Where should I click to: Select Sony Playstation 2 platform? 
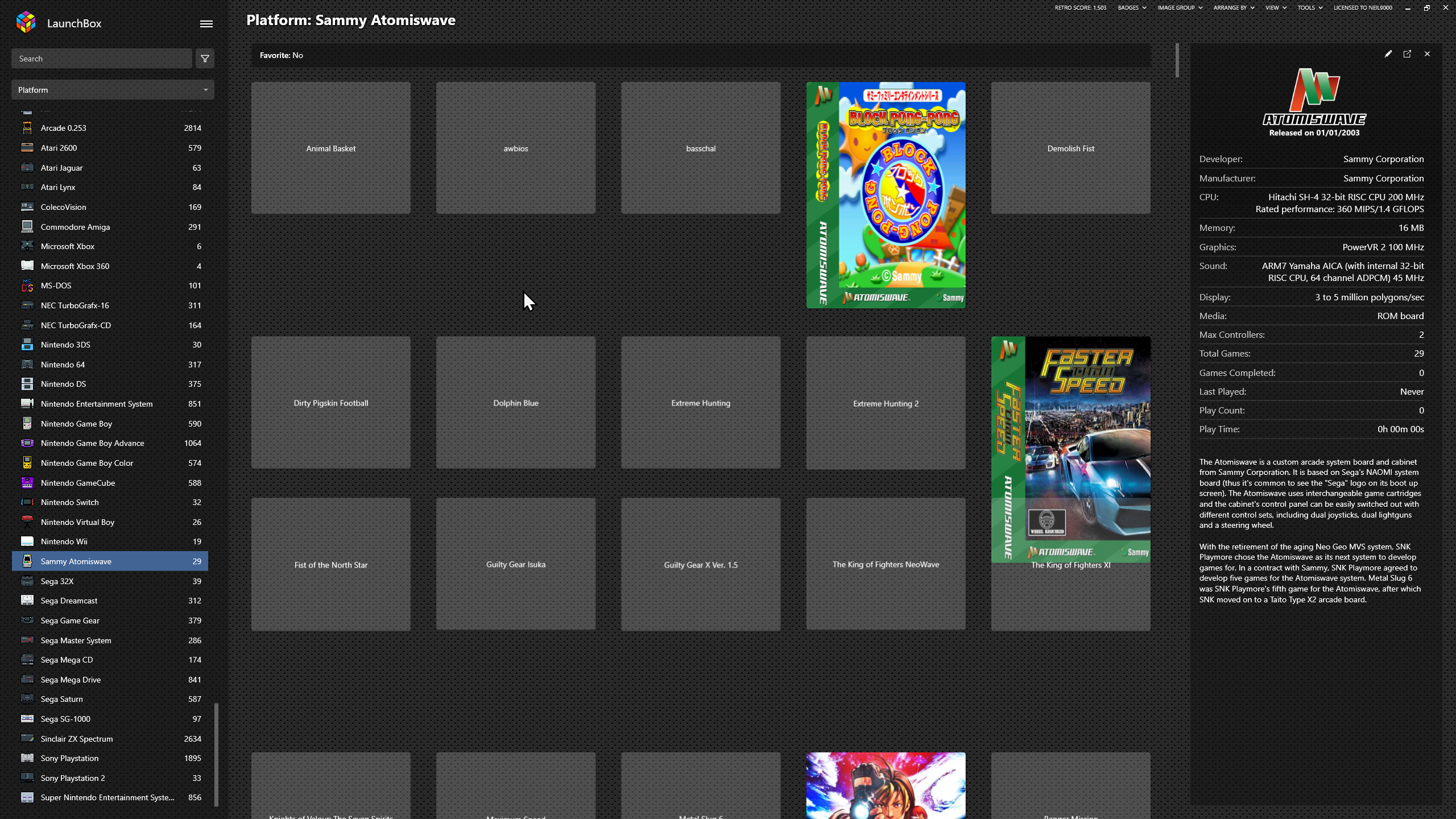[x=110, y=778]
